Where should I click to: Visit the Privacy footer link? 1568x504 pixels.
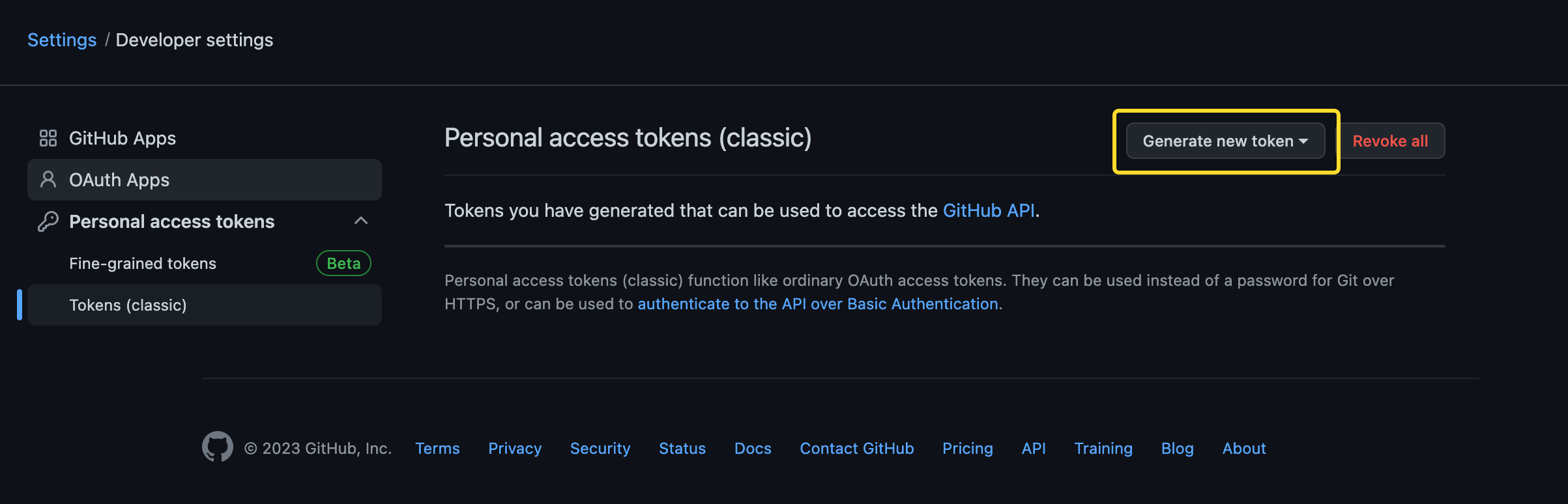tap(515, 449)
